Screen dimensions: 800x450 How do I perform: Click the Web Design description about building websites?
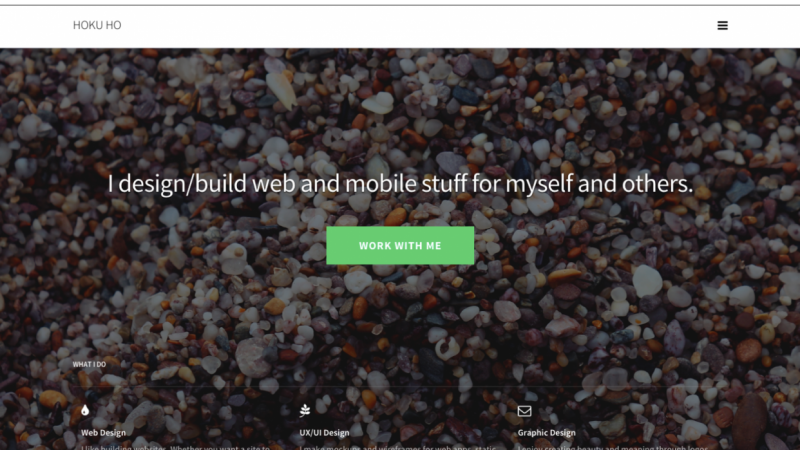[175, 447]
